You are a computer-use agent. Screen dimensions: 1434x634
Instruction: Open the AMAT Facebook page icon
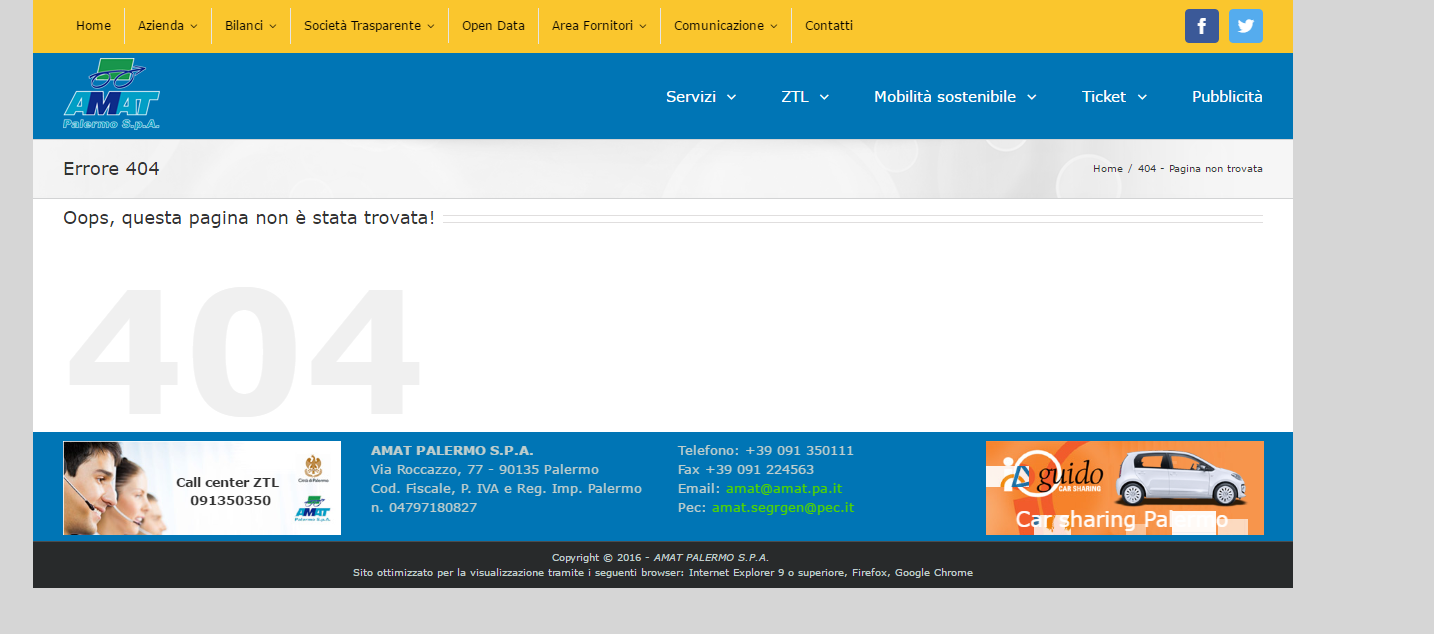1201,26
